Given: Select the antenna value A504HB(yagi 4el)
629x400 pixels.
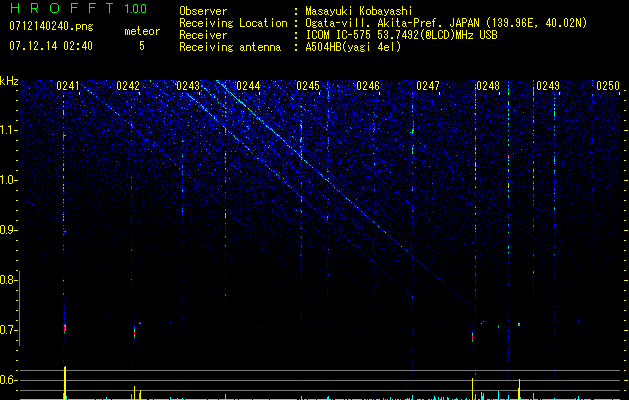Looking at the screenshot, I should tap(353, 47).
